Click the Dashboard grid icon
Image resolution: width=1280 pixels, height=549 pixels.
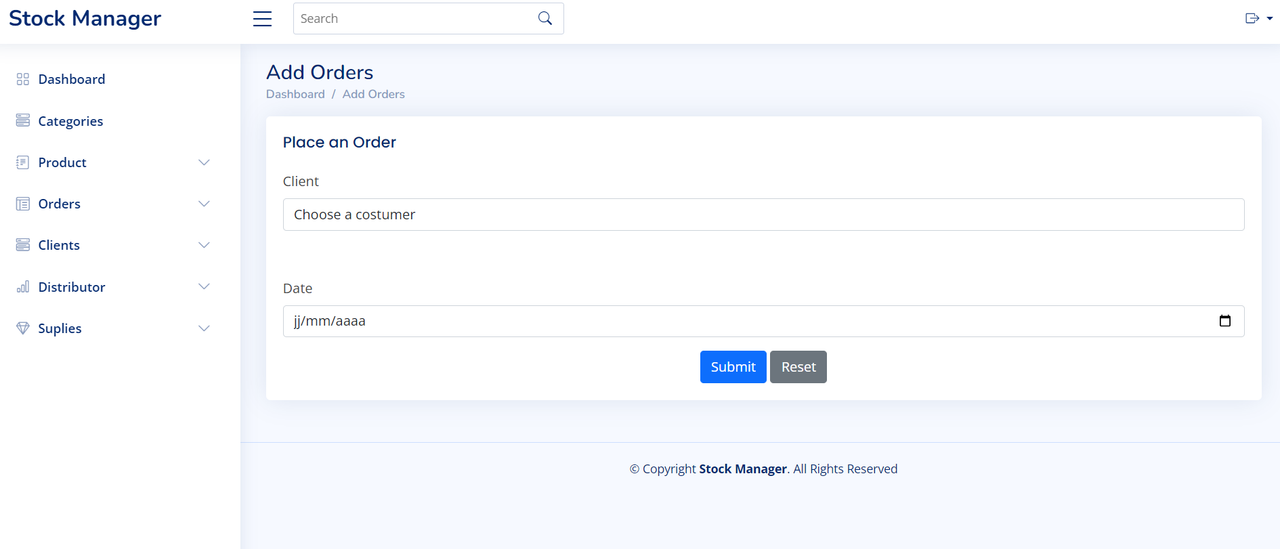[23, 79]
